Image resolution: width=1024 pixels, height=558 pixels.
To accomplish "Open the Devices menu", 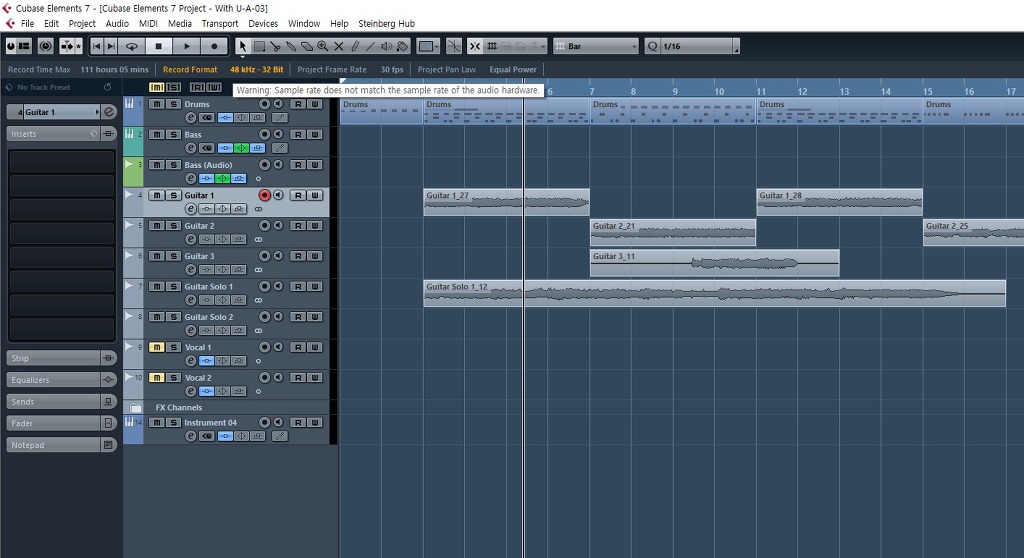I will pos(263,23).
